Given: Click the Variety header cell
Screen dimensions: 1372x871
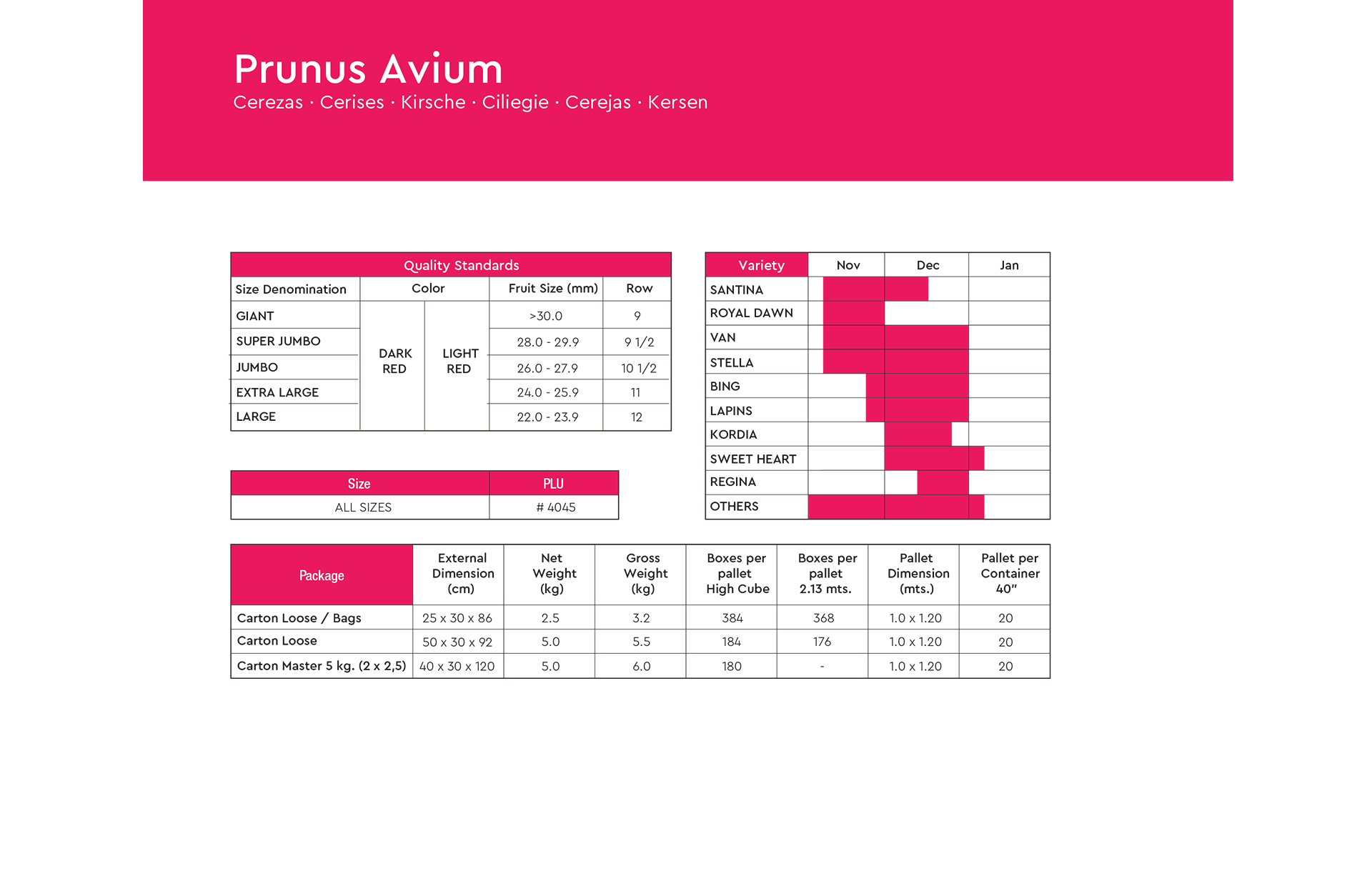Looking at the screenshot, I should [757, 265].
